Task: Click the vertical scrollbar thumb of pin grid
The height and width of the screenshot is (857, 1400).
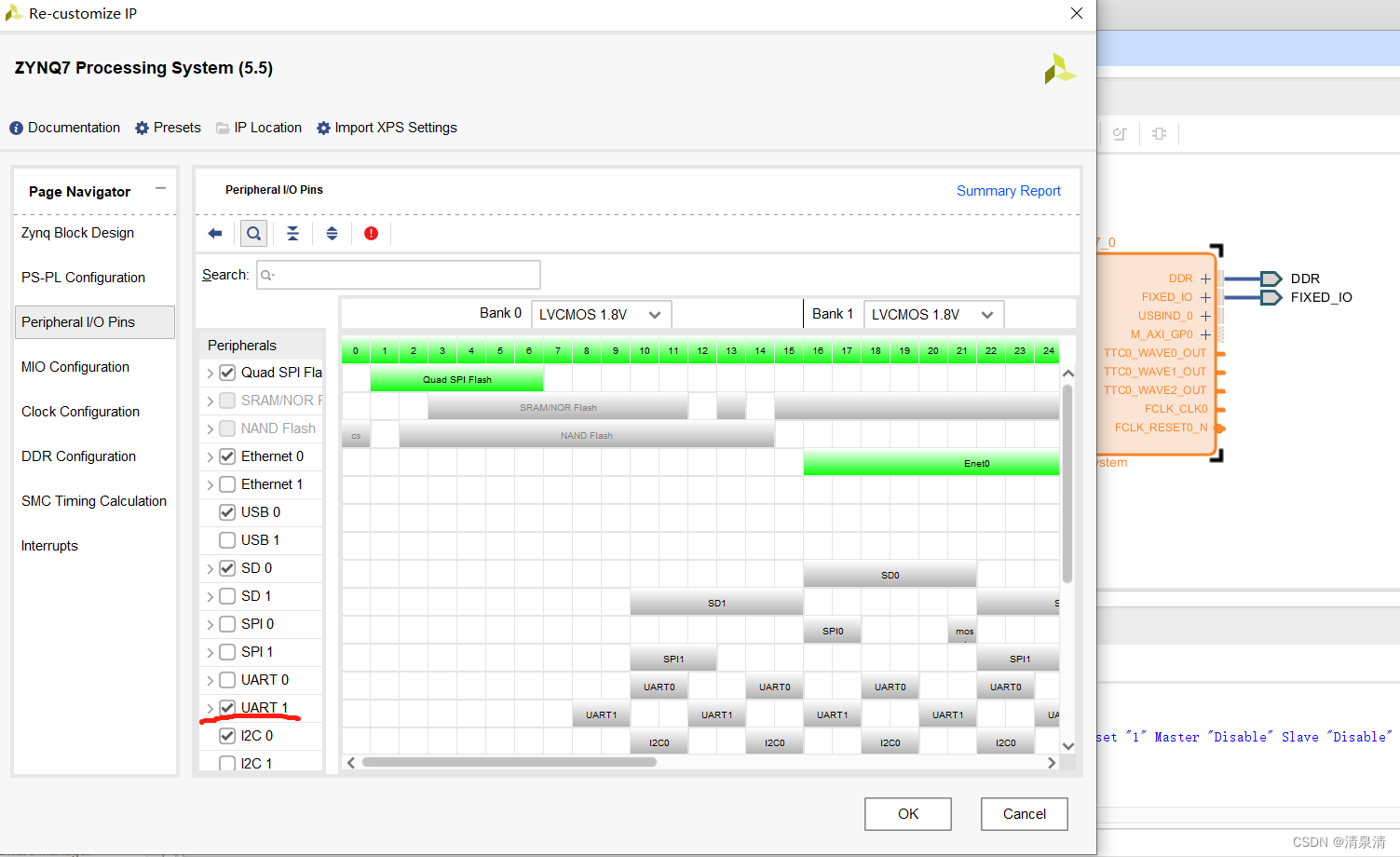Action: pyautogui.click(x=1067, y=484)
